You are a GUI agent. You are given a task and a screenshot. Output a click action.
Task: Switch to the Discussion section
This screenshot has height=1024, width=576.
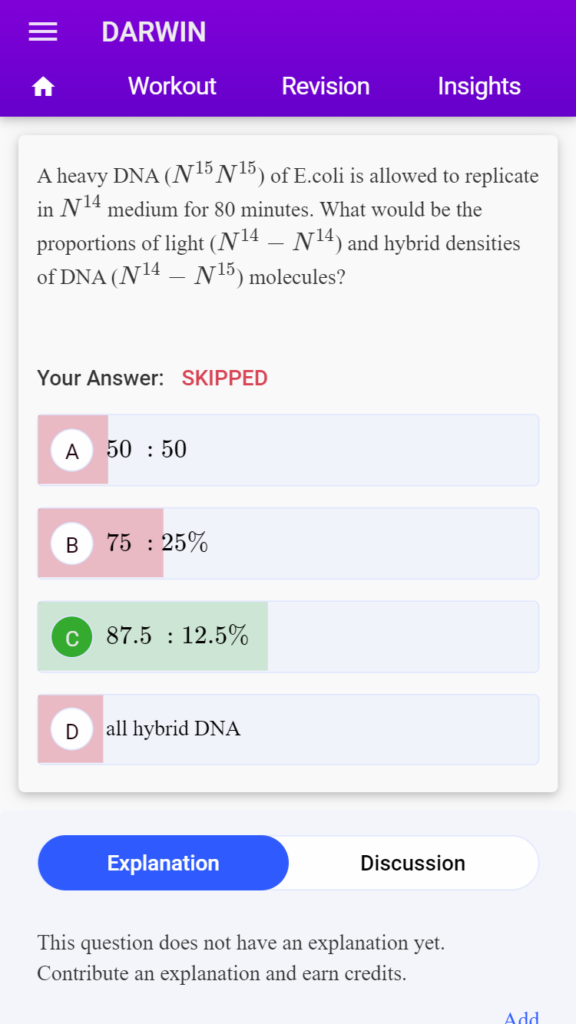pyautogui.click(x=413, y=863)
